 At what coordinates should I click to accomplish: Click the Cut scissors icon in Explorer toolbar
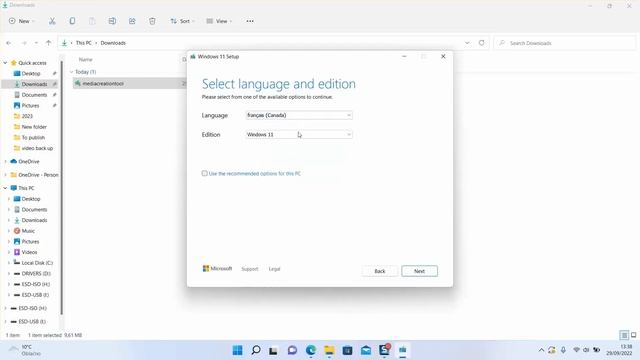click(x=52, y=21)
